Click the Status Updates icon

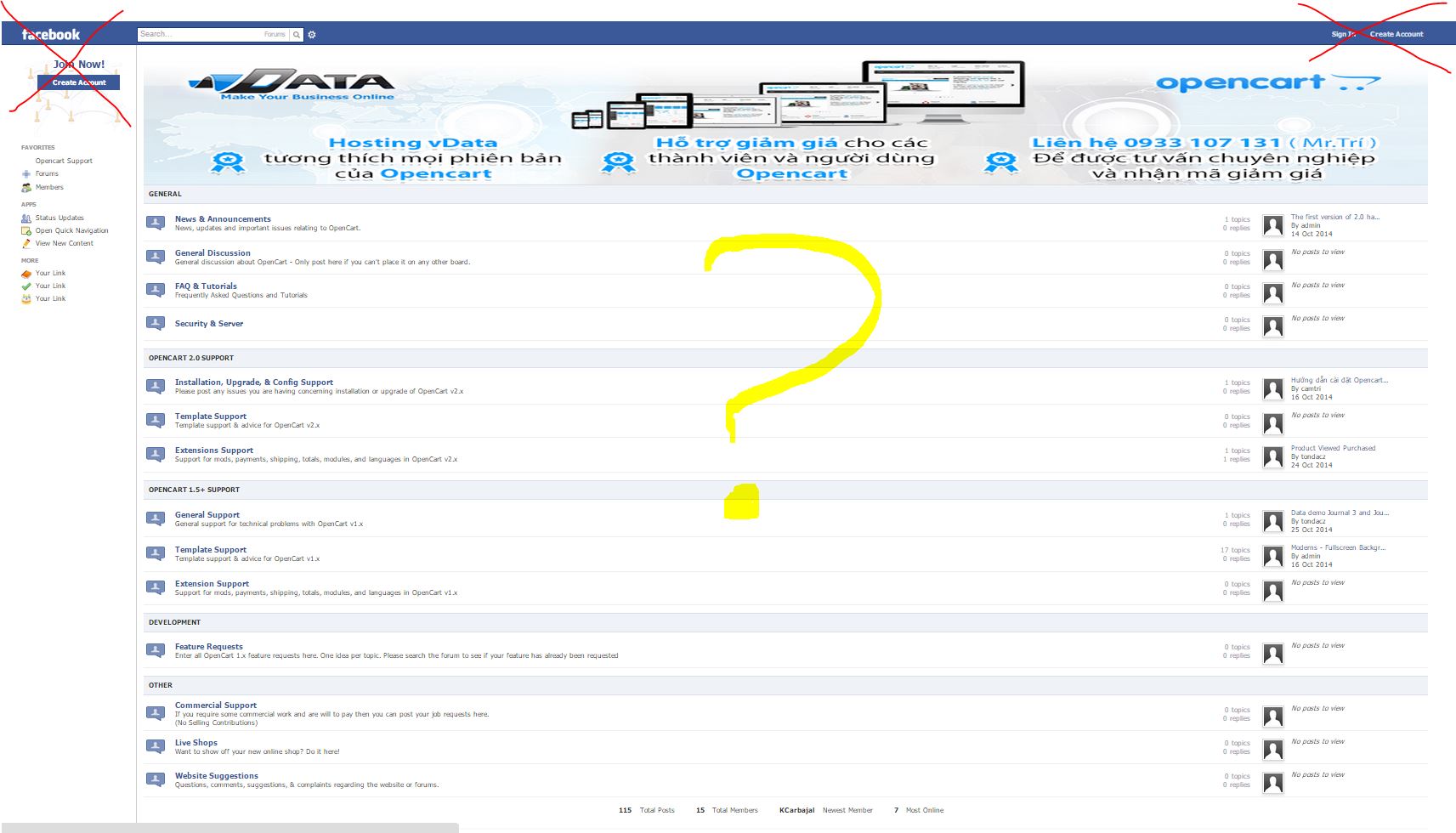(26, 218)
